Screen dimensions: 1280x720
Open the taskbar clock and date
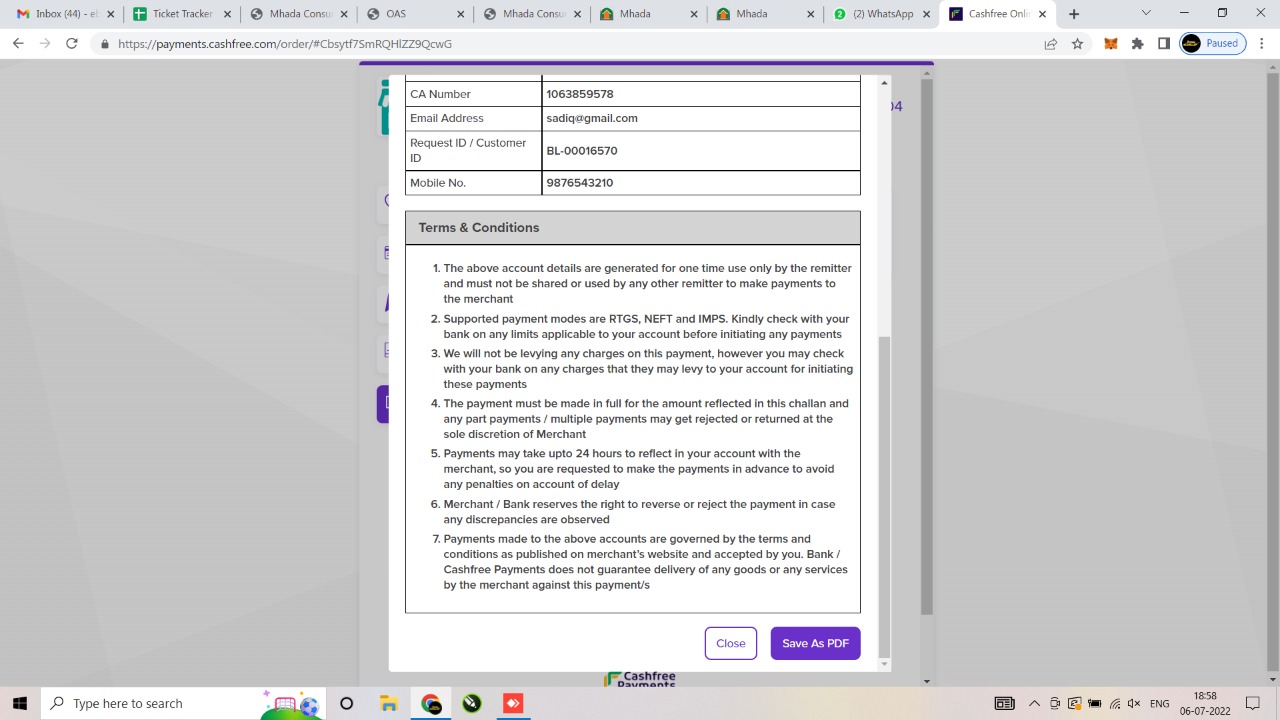tap(1205, 704)
